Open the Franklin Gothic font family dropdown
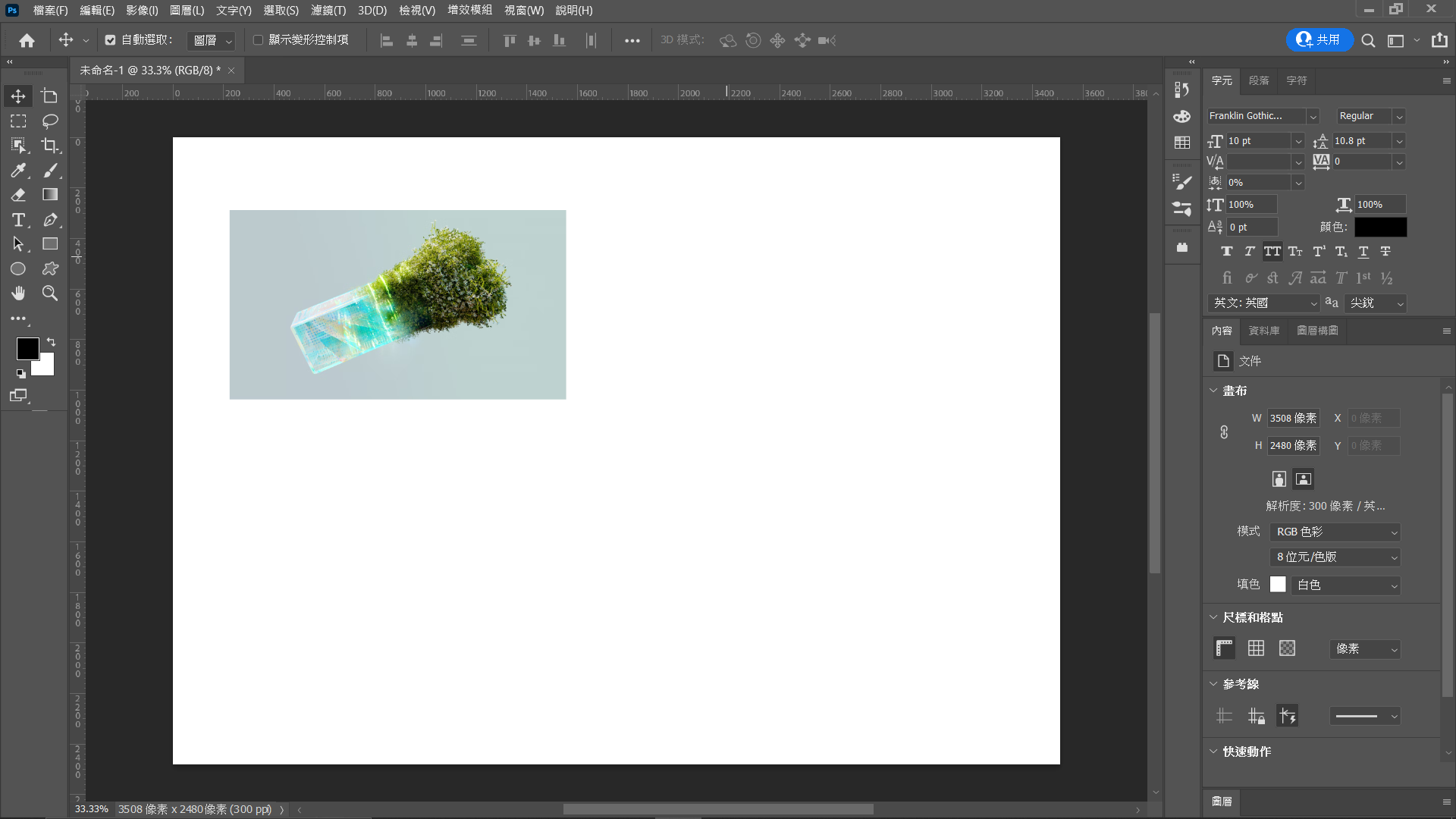Image resolution: width=1456 pixels, height=819 pixels. point(1313,117)
